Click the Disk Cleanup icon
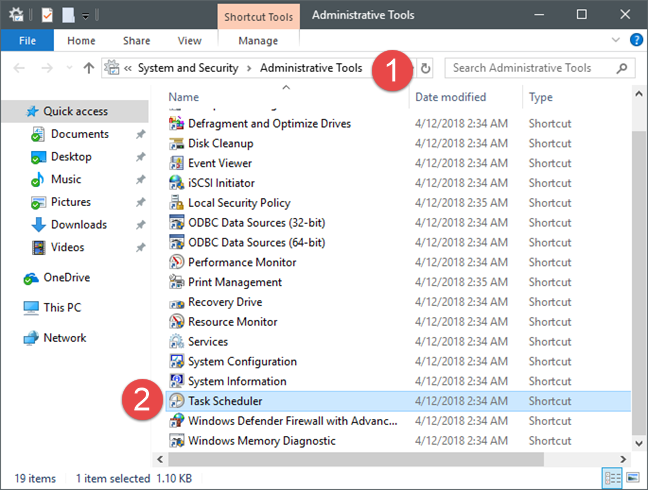The height and width of the screenshot is (490, 648). tap(176, 143)
